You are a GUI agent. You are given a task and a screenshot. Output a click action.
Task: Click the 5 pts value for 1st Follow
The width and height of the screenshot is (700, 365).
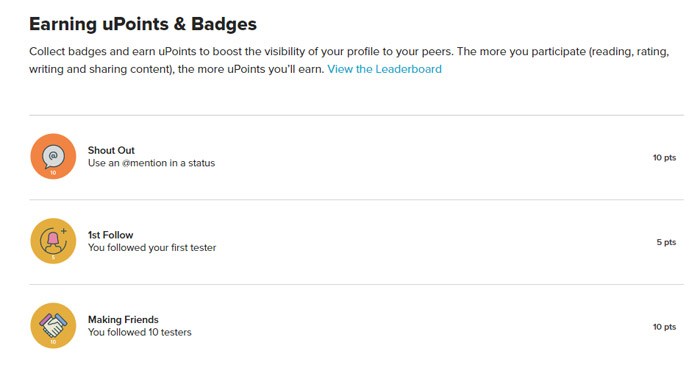(666, 242)
